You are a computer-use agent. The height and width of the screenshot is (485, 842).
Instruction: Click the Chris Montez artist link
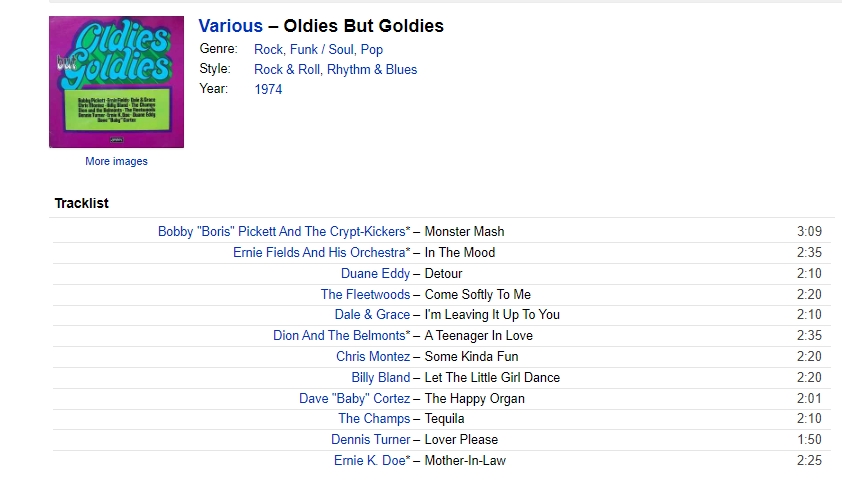tap(373, 356)
